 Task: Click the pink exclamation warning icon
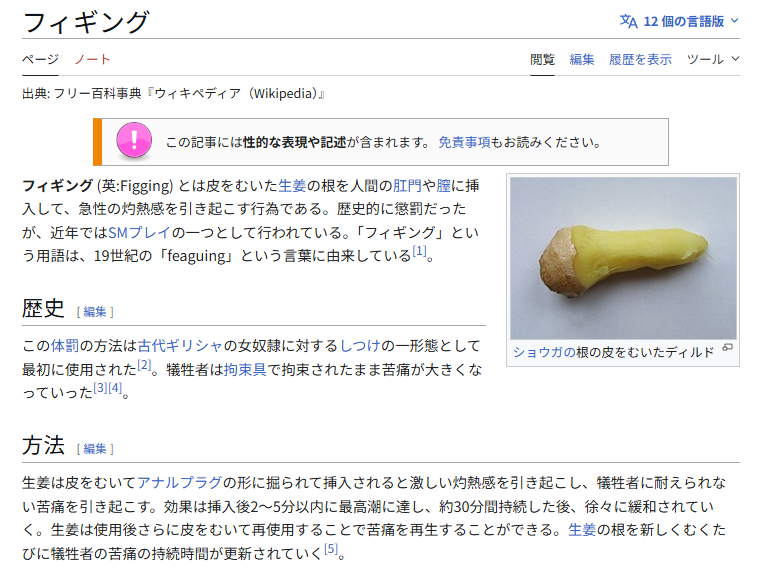point(134,141)
